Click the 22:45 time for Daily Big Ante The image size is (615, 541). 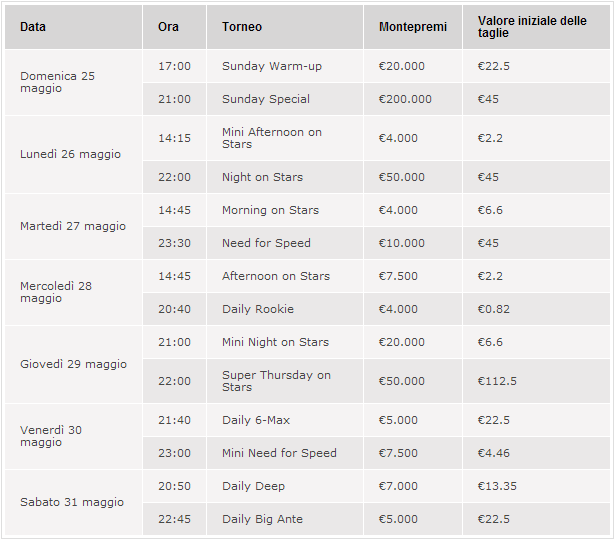[175, 519]
